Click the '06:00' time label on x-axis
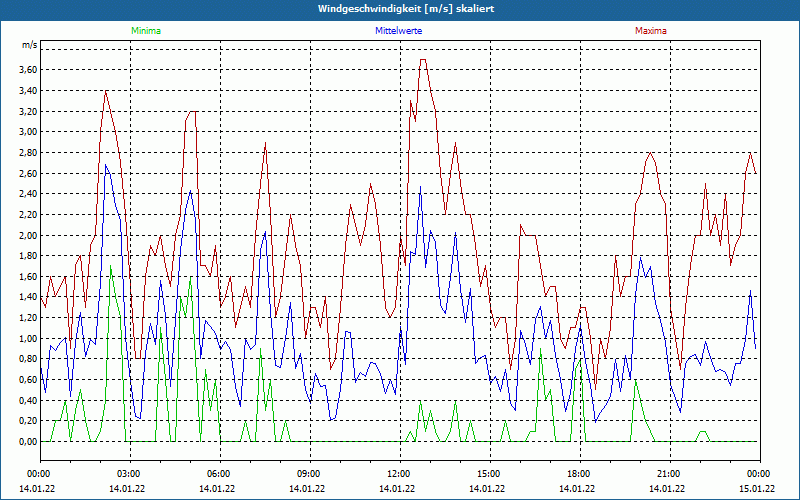This screenshot has height=500, width=800. [x=219, y=474]
